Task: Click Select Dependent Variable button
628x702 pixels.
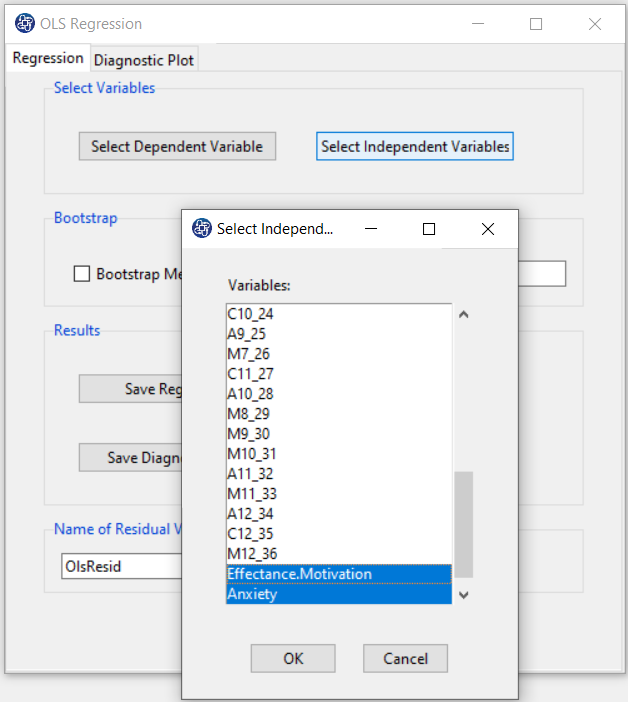Action: (x=177, y=146)
